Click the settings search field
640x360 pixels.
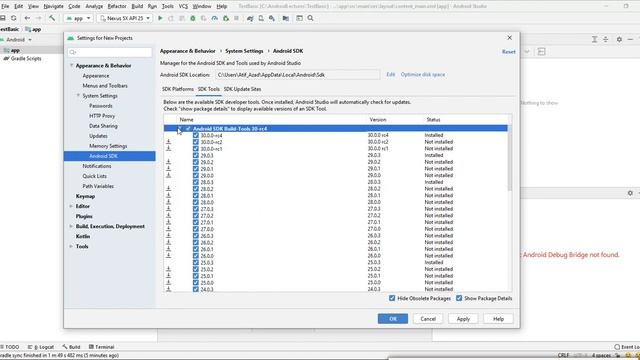tap(110, 52)
